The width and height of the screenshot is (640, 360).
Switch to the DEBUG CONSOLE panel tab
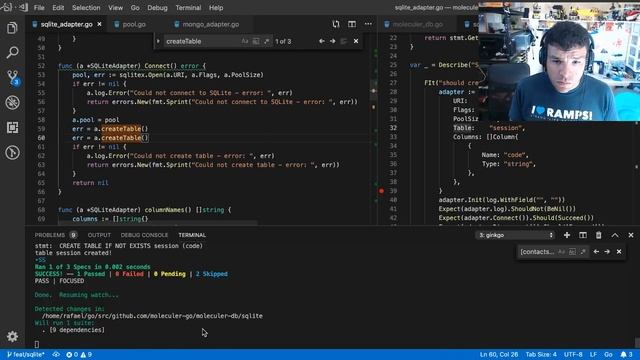click(144, 235)
